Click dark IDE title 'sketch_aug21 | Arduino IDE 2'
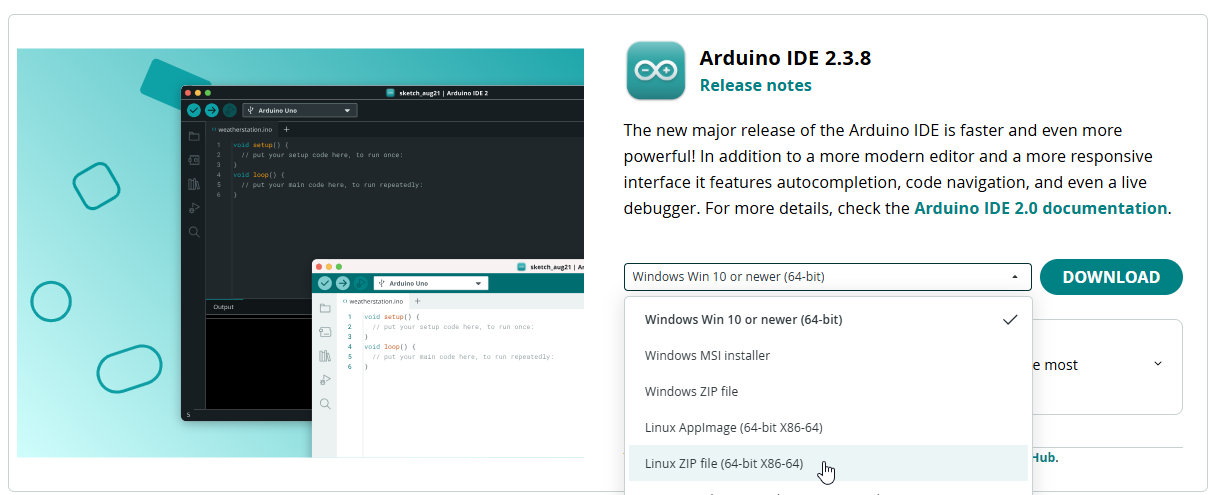 point(443,92)
